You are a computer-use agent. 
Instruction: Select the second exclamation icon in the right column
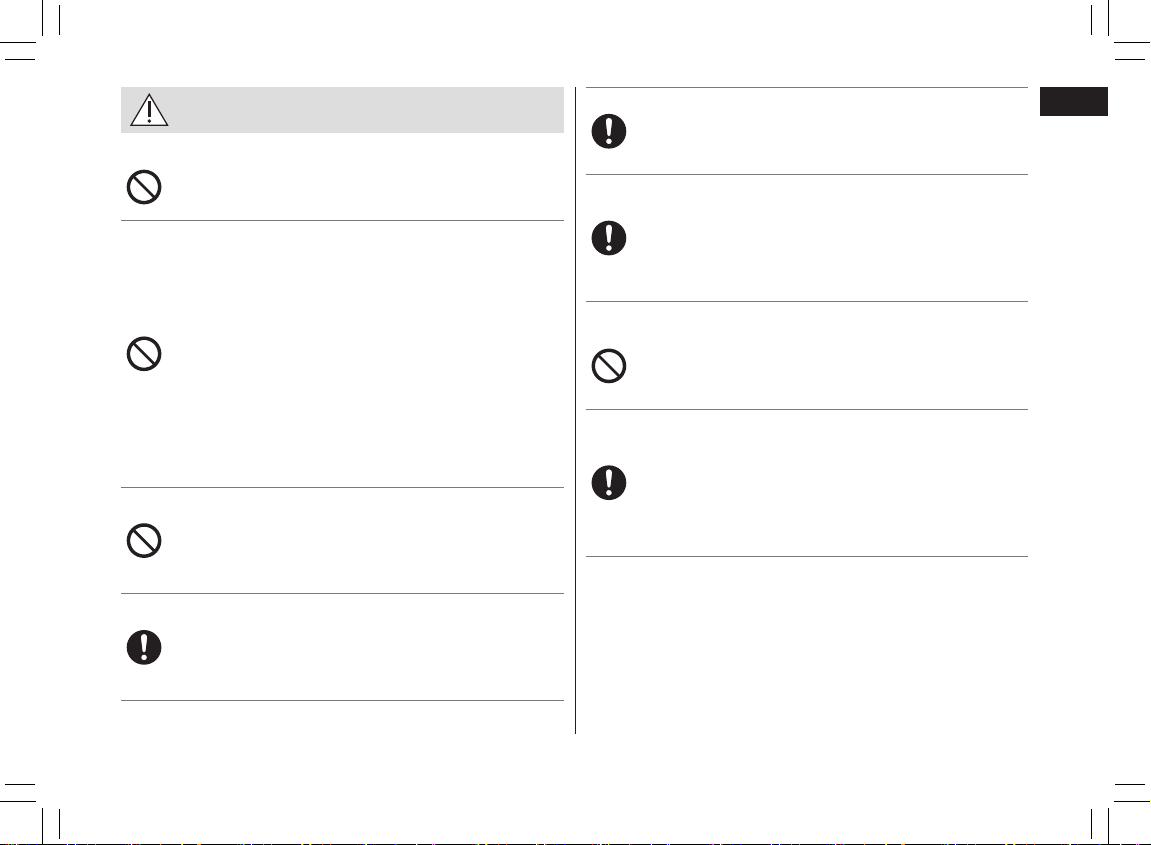[609, 238]
